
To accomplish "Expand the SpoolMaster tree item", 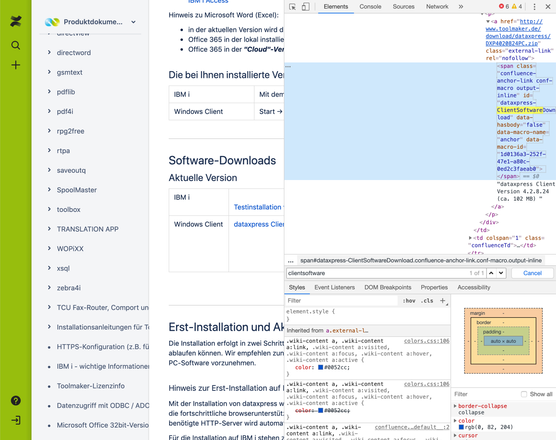I will (x=49, y=190).
